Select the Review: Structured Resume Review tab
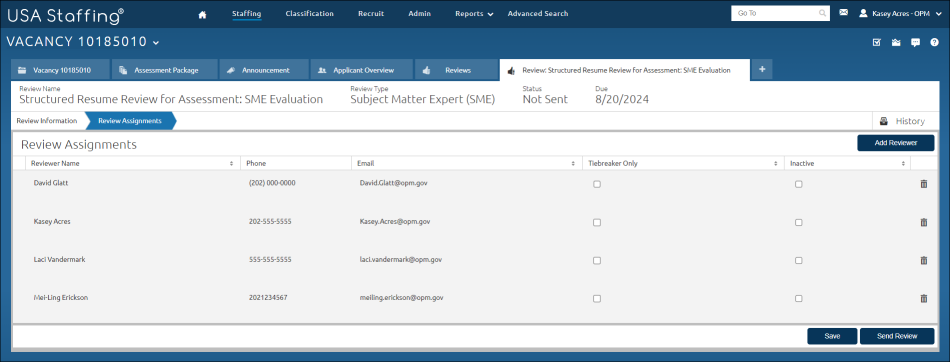Viewport: 950px width, 362px height. point(625,70)
